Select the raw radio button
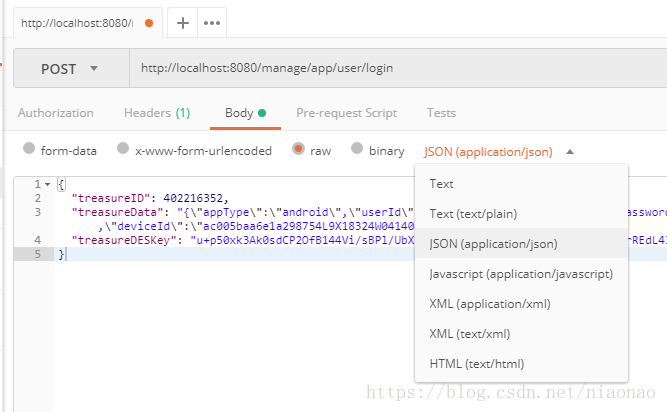667x412 pixels. pos(298,149)
